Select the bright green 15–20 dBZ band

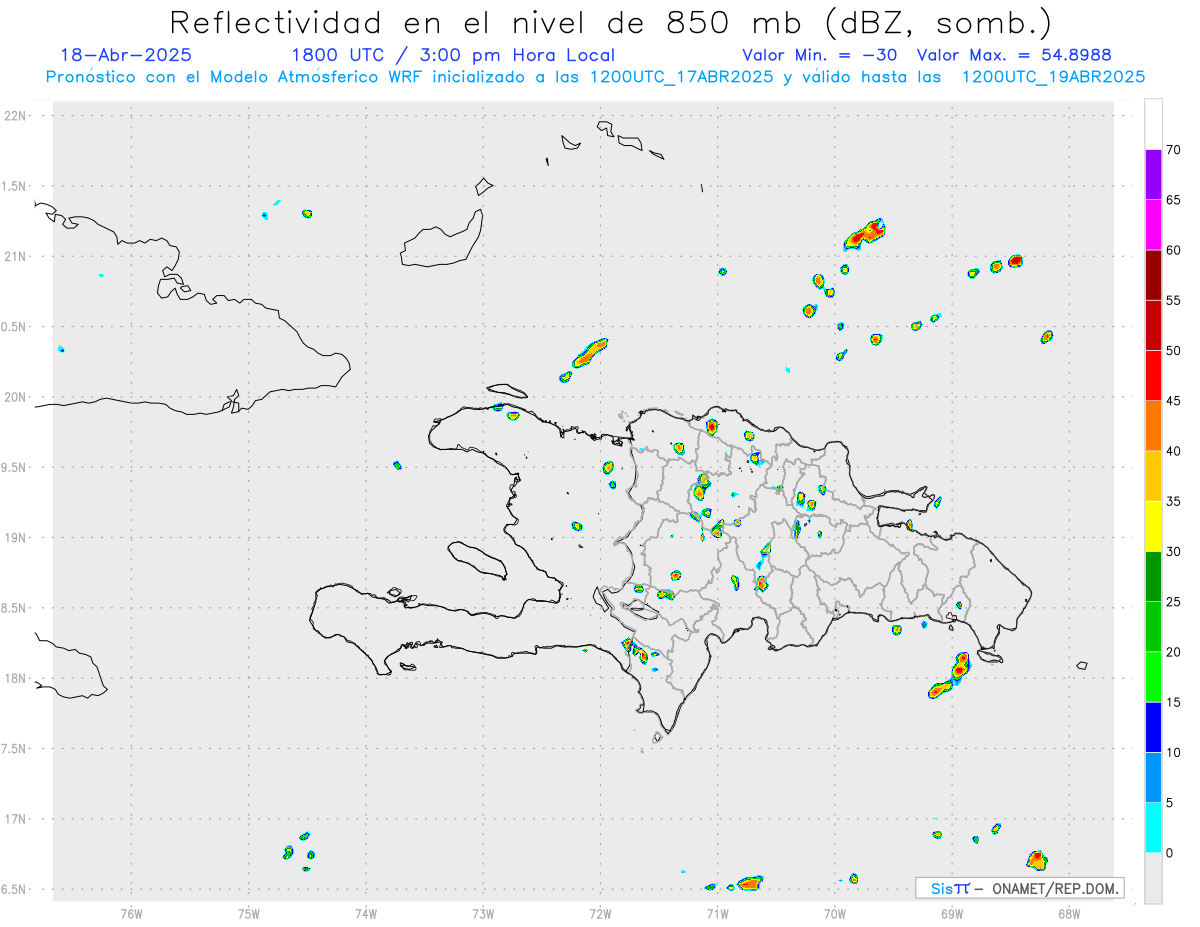pyautogui.click(x=1153, y=677)
